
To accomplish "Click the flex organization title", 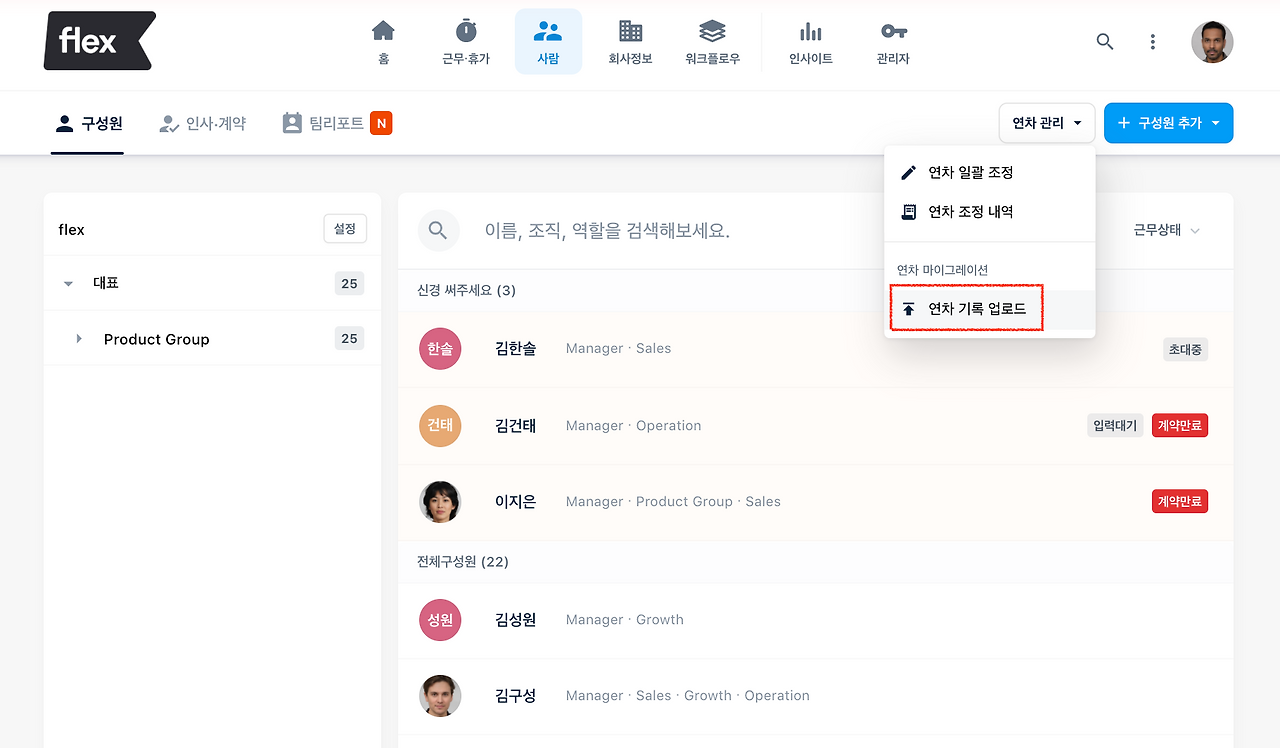I will 72,230.
